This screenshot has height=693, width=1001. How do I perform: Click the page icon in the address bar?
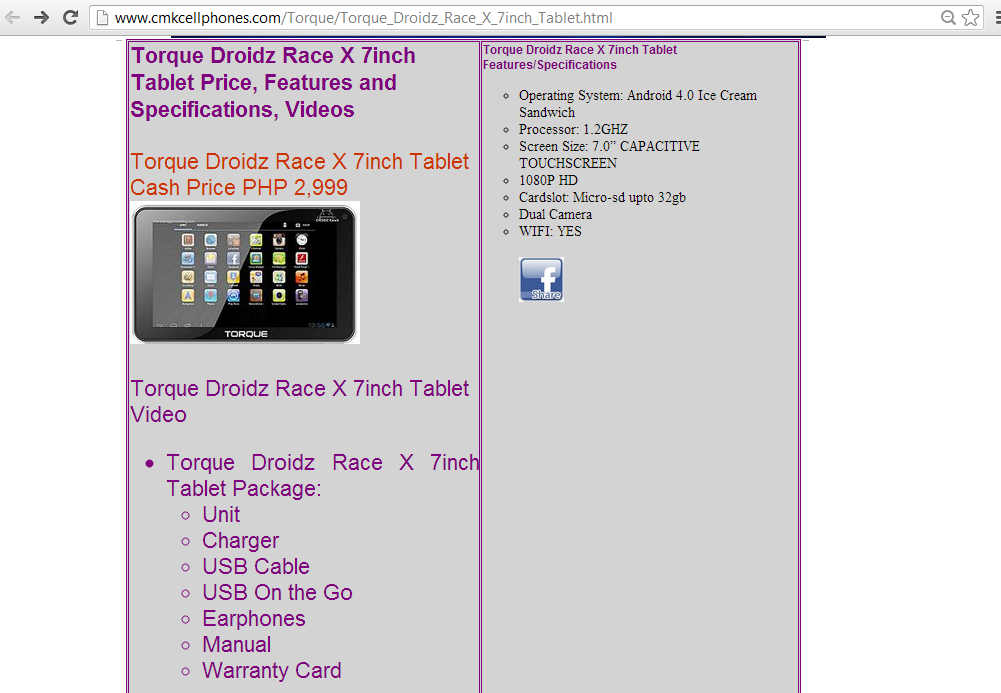102,18
